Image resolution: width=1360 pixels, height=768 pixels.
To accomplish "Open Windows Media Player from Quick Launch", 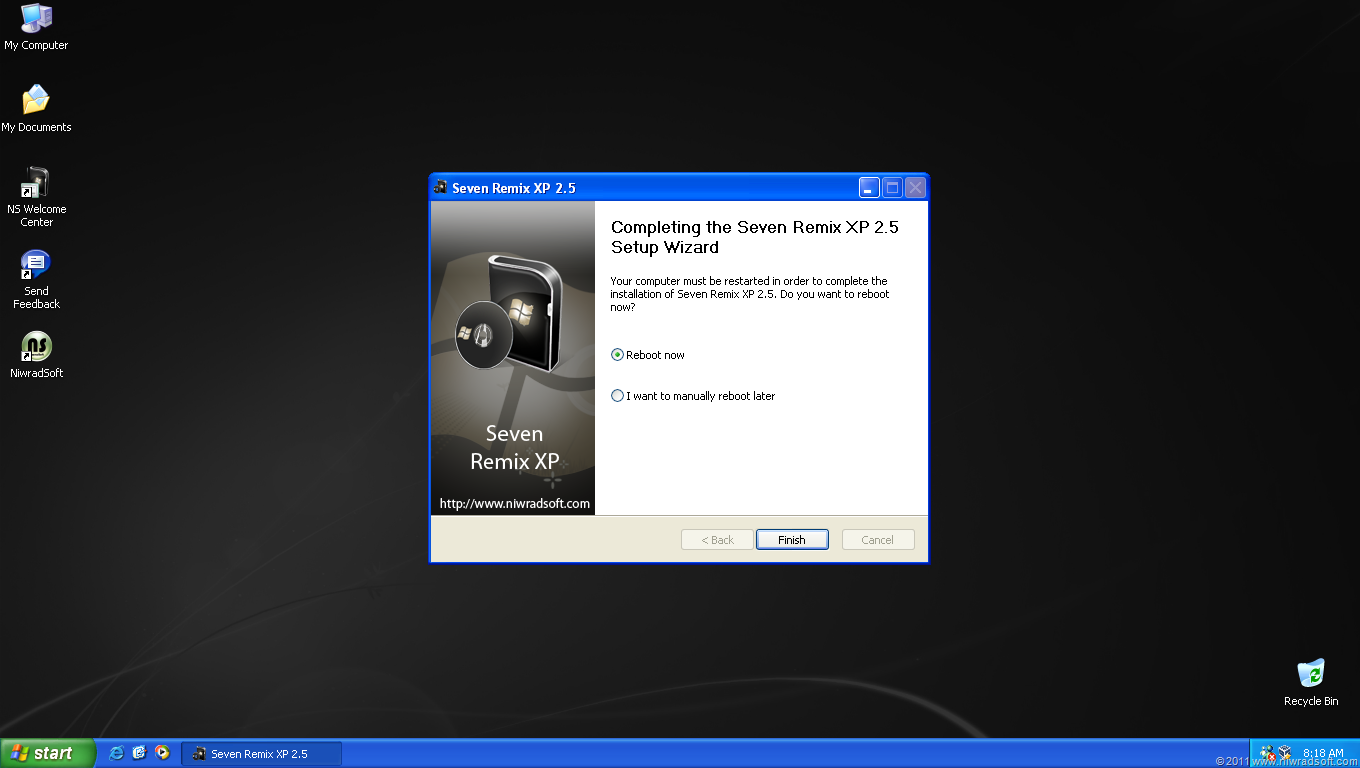I will [162, 753].
